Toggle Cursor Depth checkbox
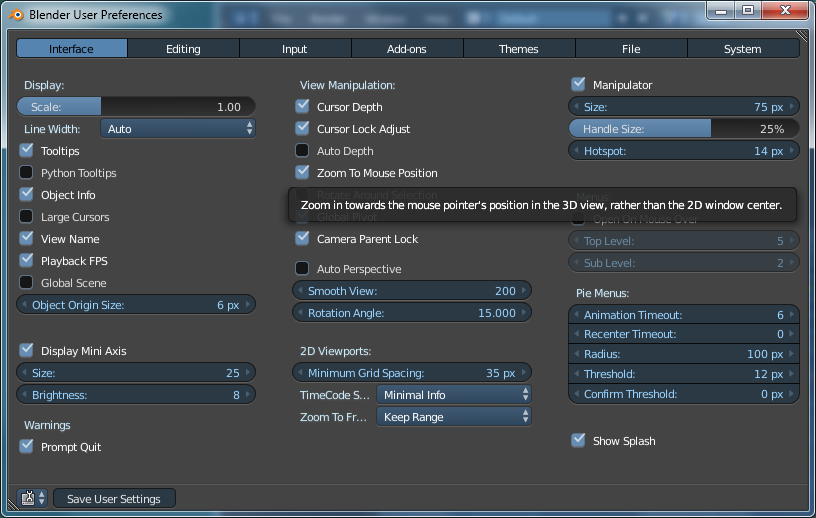This screenshot has width=816, height=518. coord(302,106)
